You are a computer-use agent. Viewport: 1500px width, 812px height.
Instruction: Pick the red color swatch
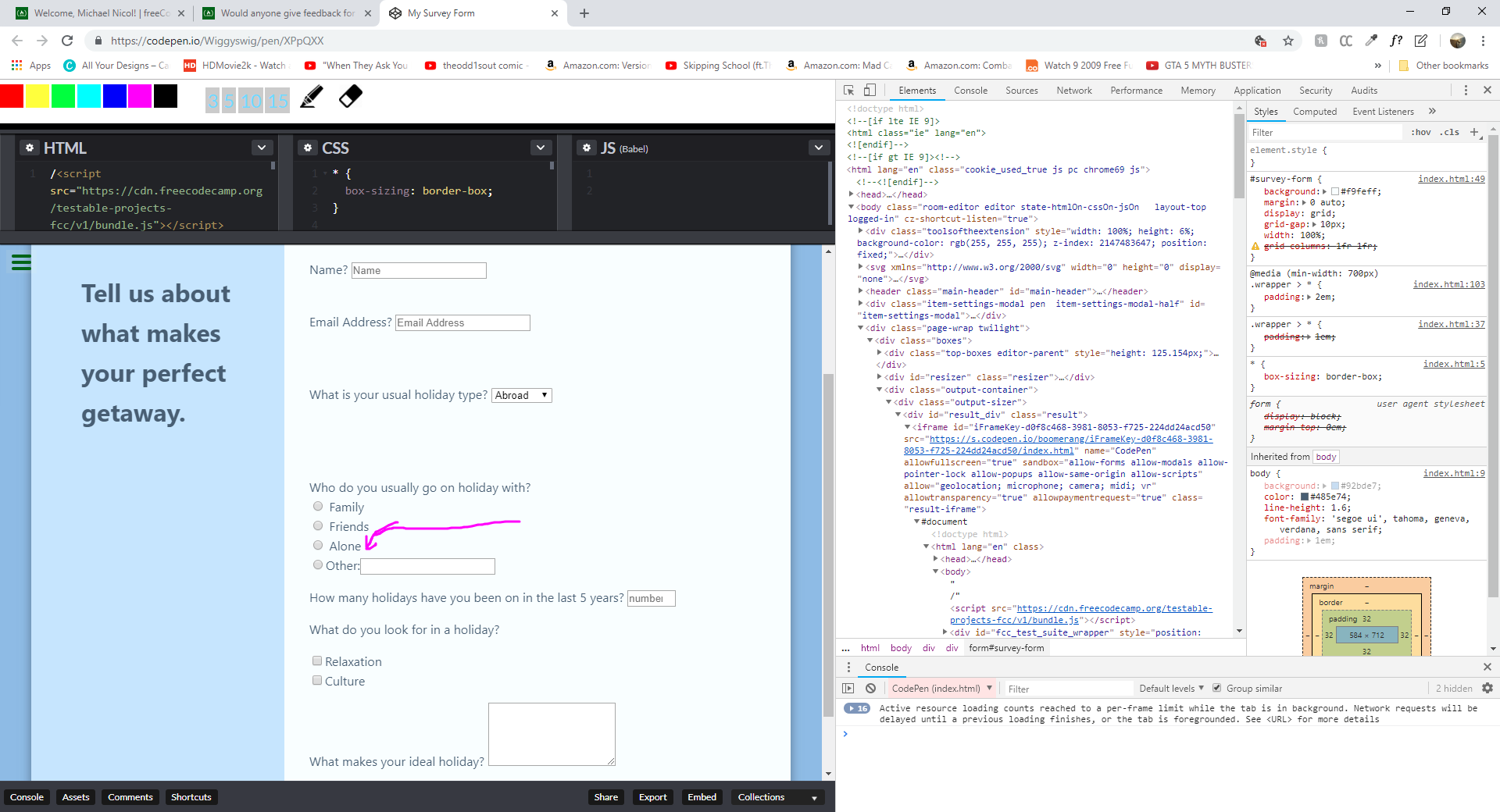[12, 96]
